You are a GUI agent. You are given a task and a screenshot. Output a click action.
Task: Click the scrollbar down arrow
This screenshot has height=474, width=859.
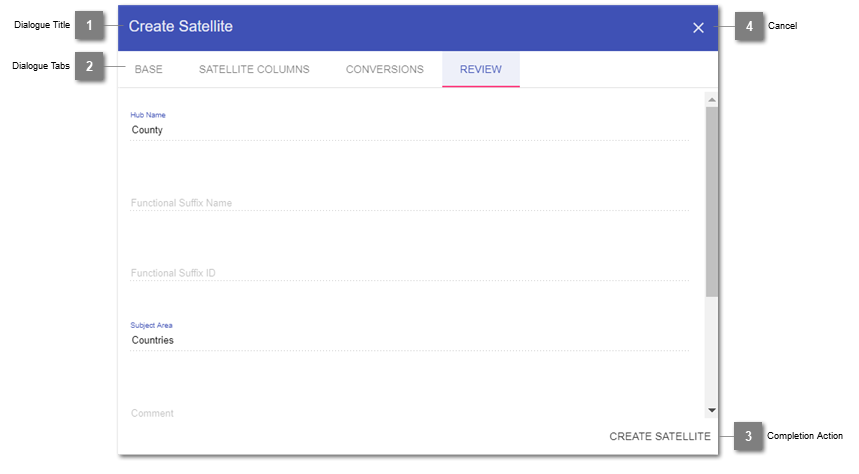(x=711, y=410)
